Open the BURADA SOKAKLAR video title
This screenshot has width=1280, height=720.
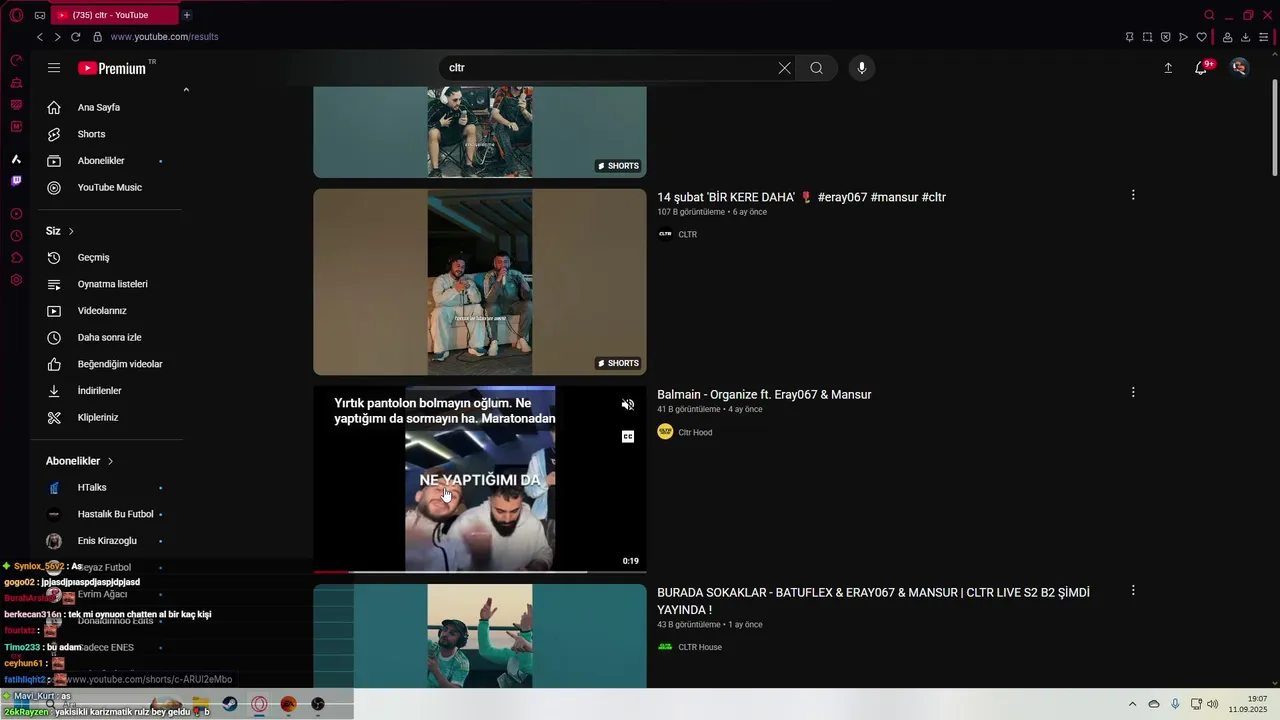click(x=873, y=601)
